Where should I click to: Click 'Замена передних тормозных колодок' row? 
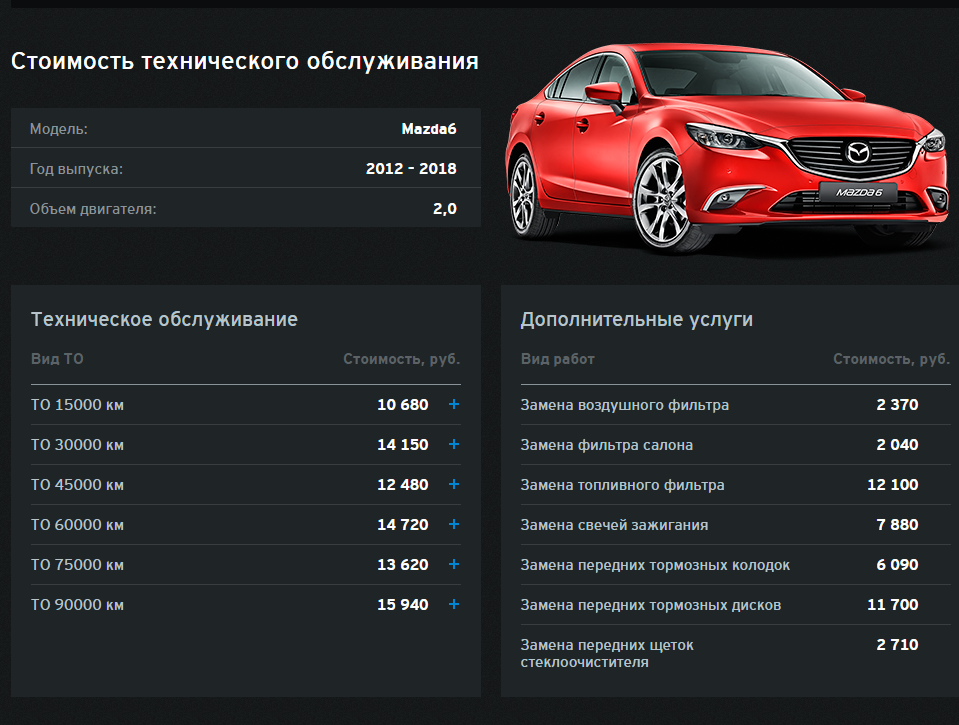click(x=735, y=565)
